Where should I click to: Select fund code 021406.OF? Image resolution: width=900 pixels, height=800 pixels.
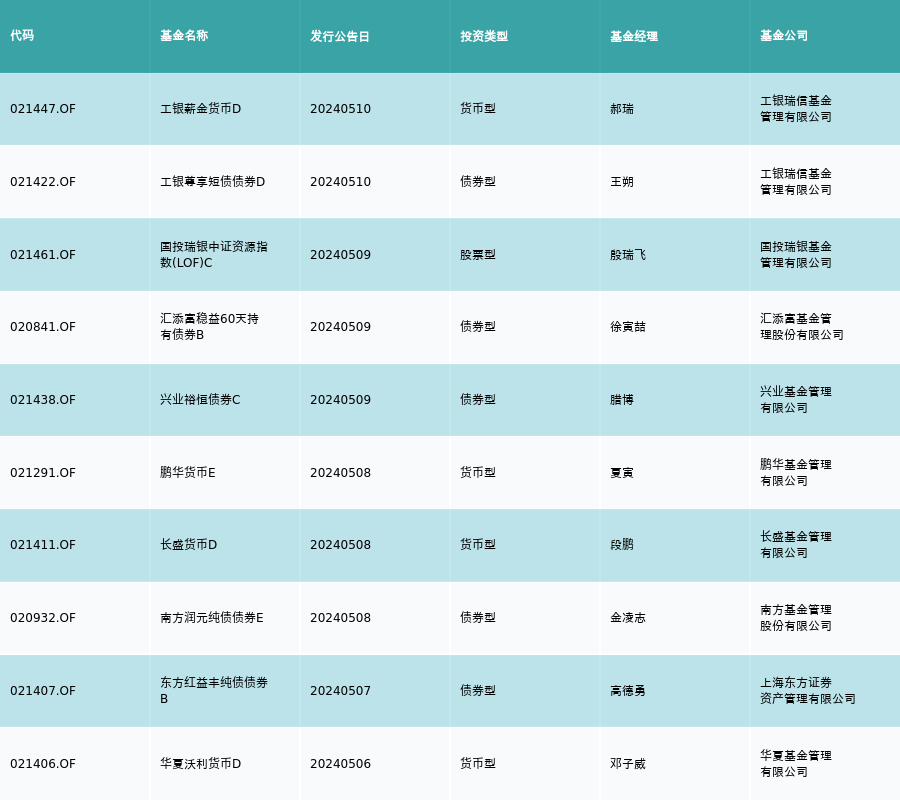pos(43,763)
